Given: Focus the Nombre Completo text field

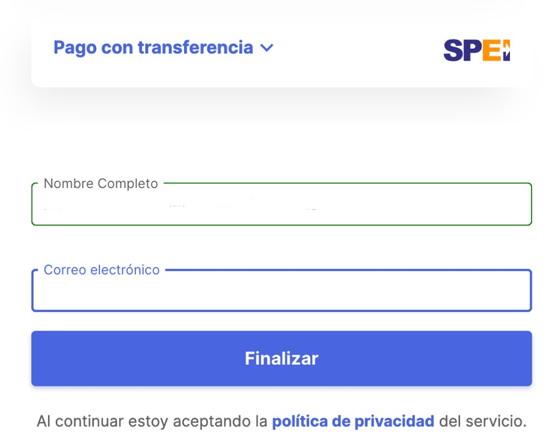Looking at the screenshot, I should pyautogui.click(x=282, y=204).
